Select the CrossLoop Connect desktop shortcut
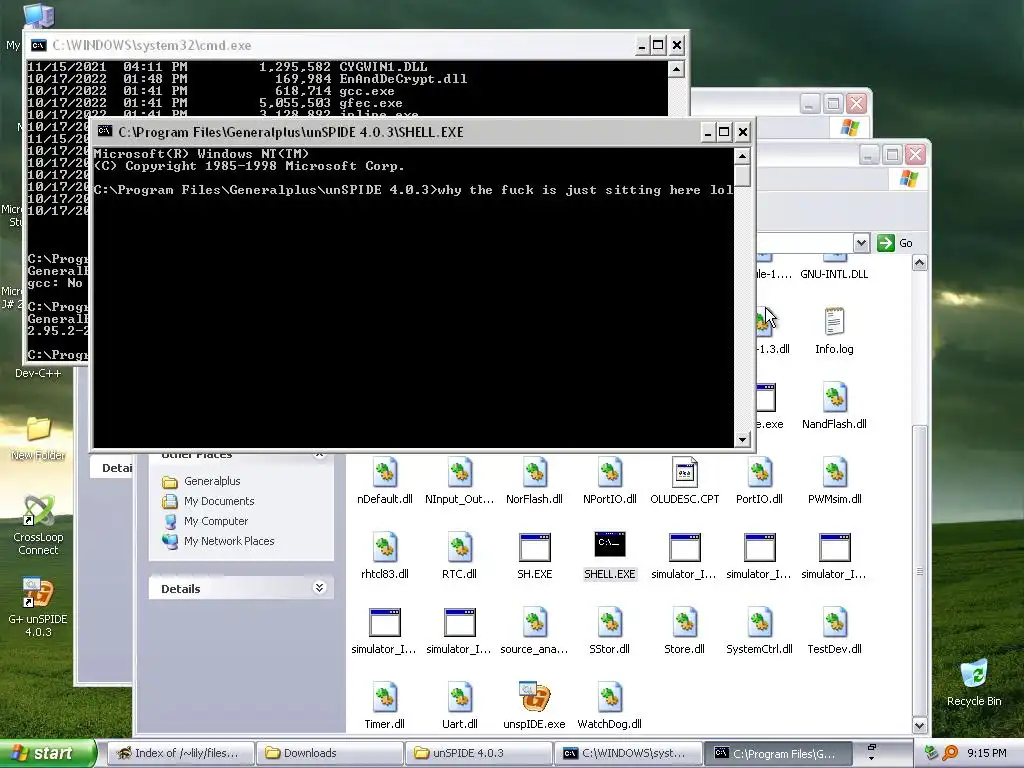 point(38,511)
